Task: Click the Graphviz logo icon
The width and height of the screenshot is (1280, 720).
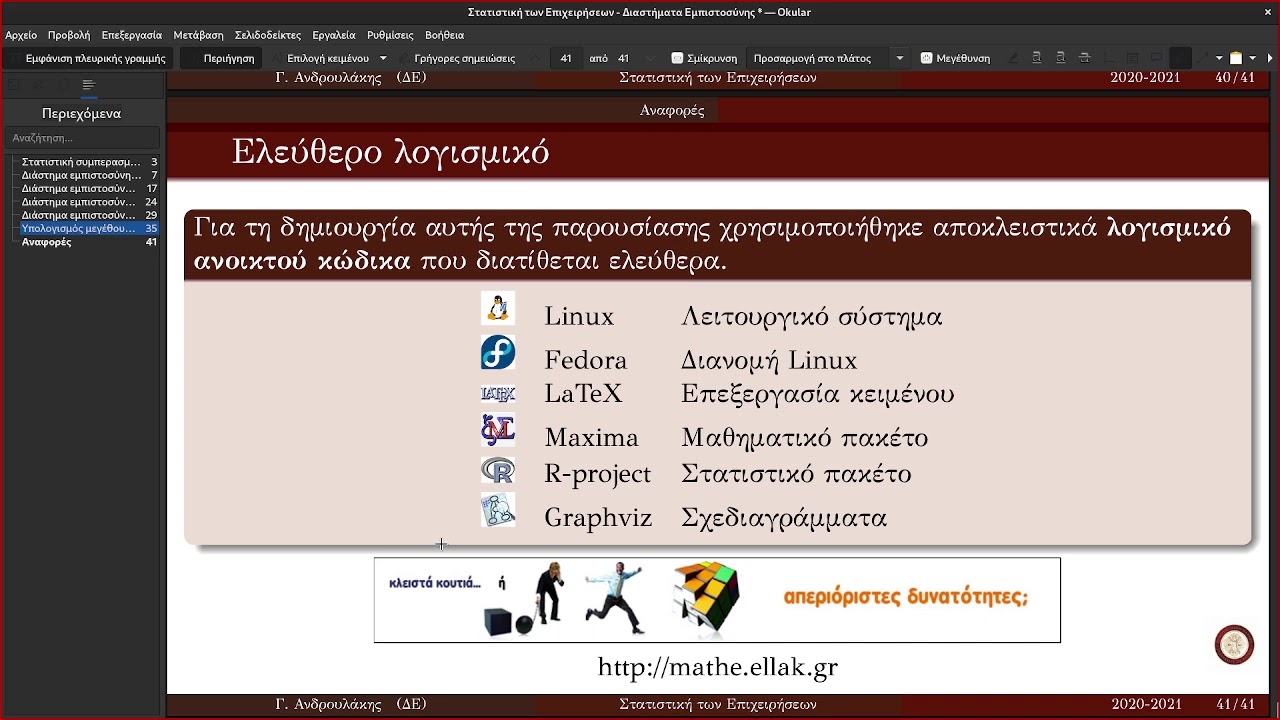Action: coord(498,511)
